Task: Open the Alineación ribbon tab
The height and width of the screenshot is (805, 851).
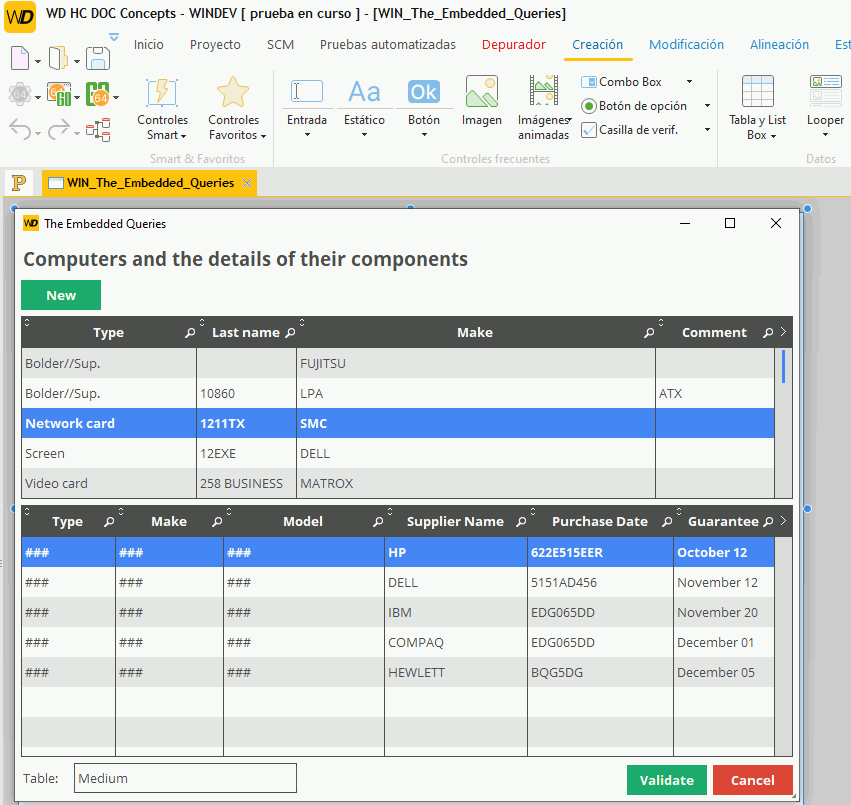Action: [x=779, y=45]
